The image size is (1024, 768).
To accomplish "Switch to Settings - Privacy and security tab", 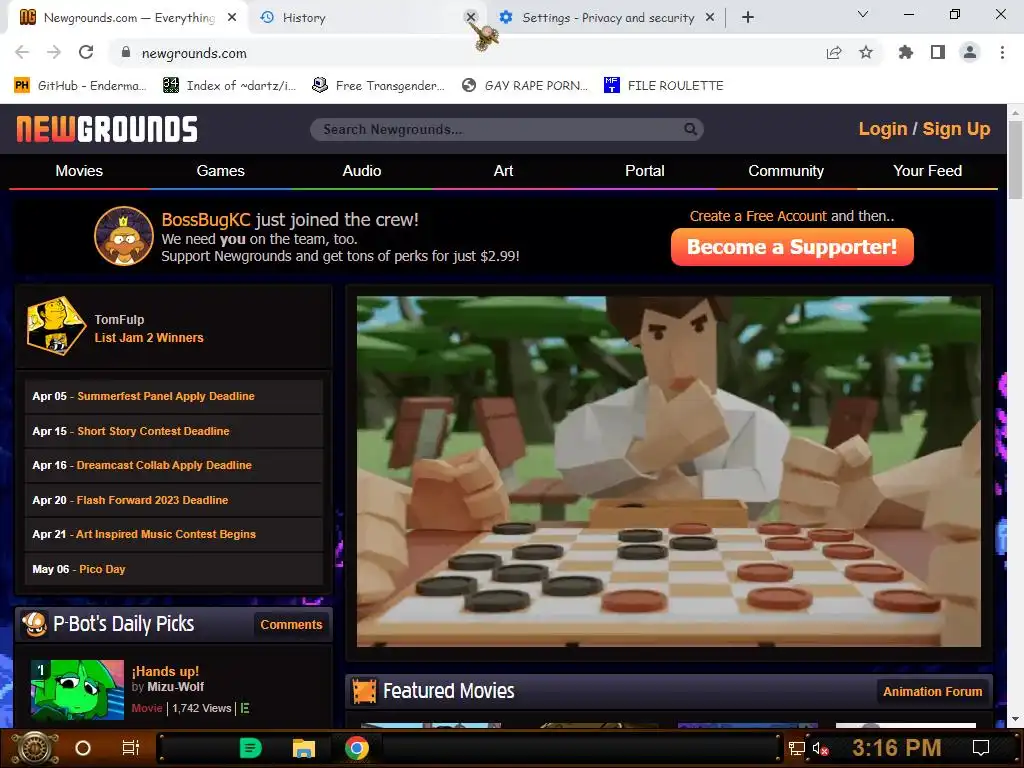I will click(x=608, y=18).
